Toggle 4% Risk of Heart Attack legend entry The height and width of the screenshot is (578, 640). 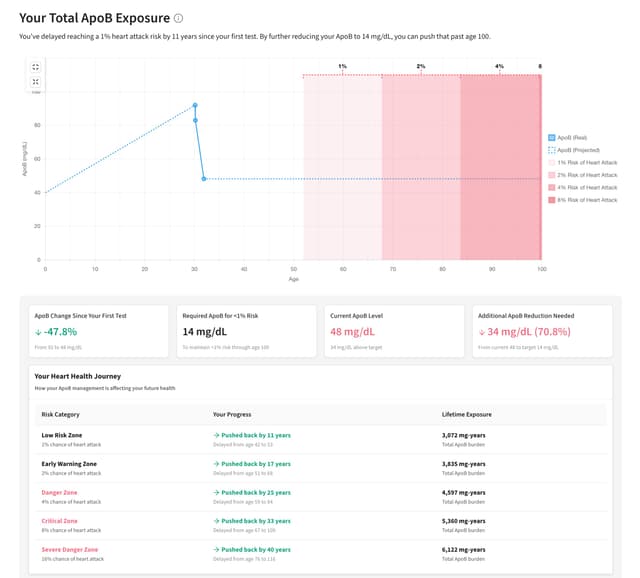pyautogui.click(x=586, y=187)
